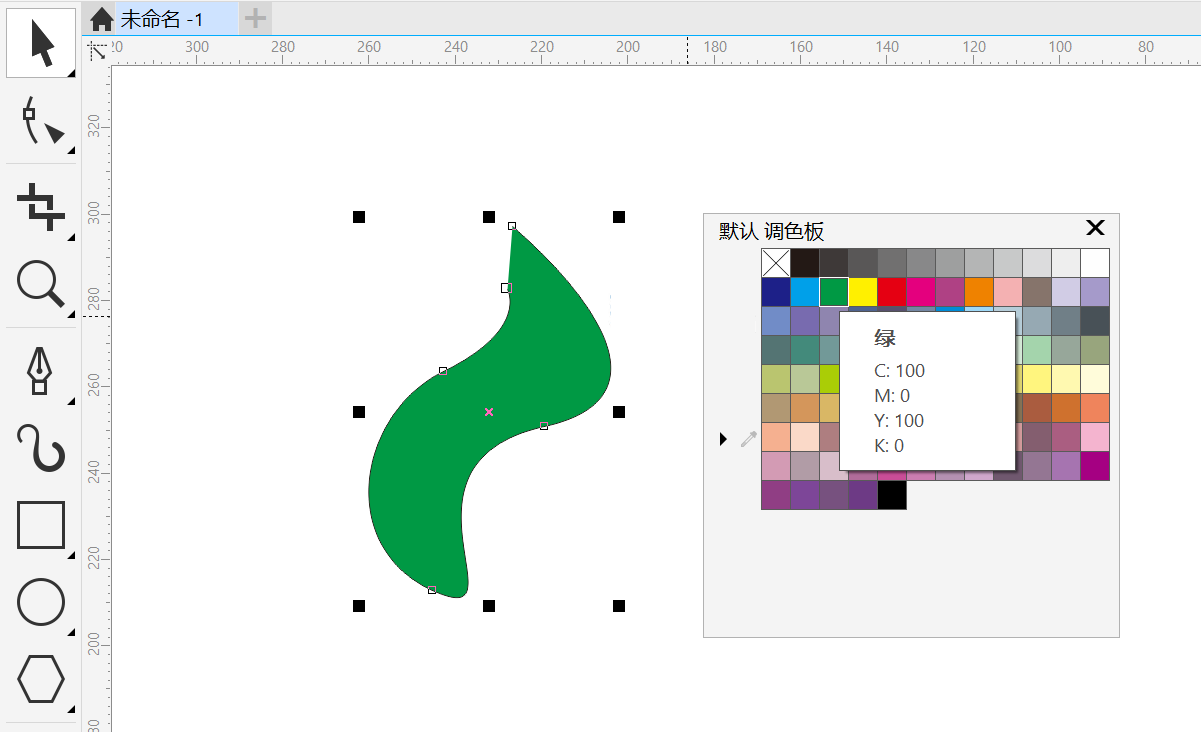
Task: Select the Ellipse tool
Action: (41, 601)
